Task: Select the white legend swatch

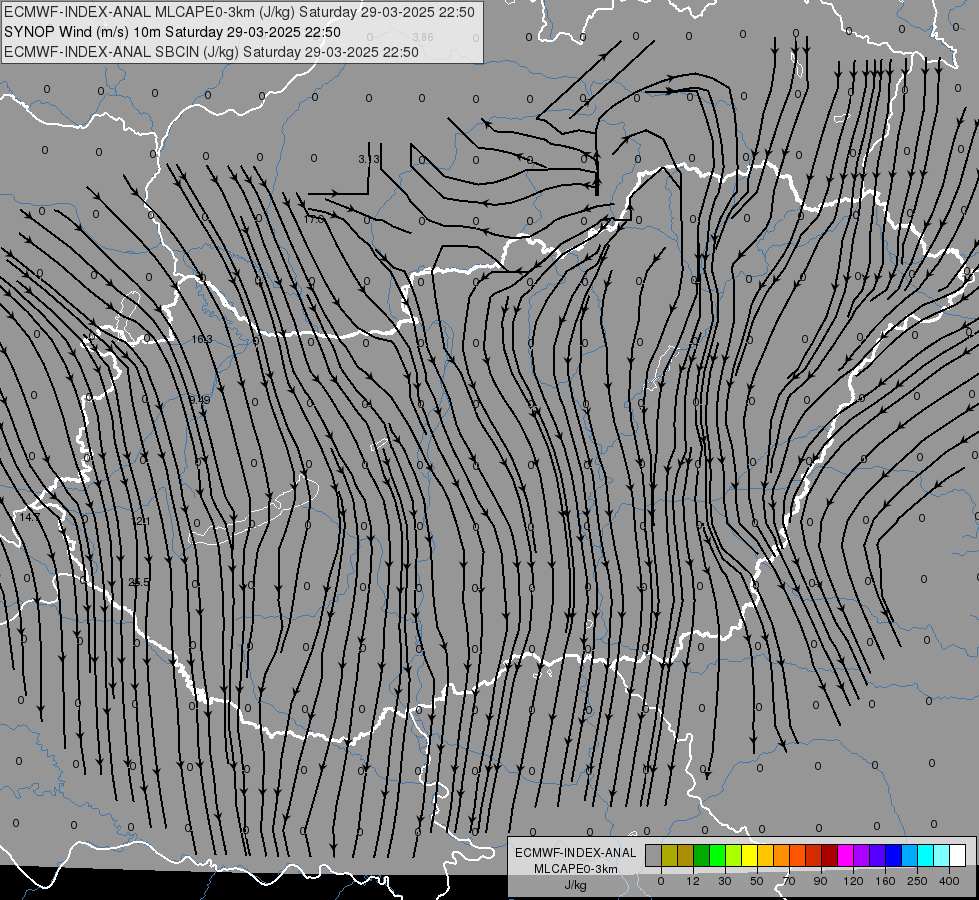Action: [x=958, y=855]
